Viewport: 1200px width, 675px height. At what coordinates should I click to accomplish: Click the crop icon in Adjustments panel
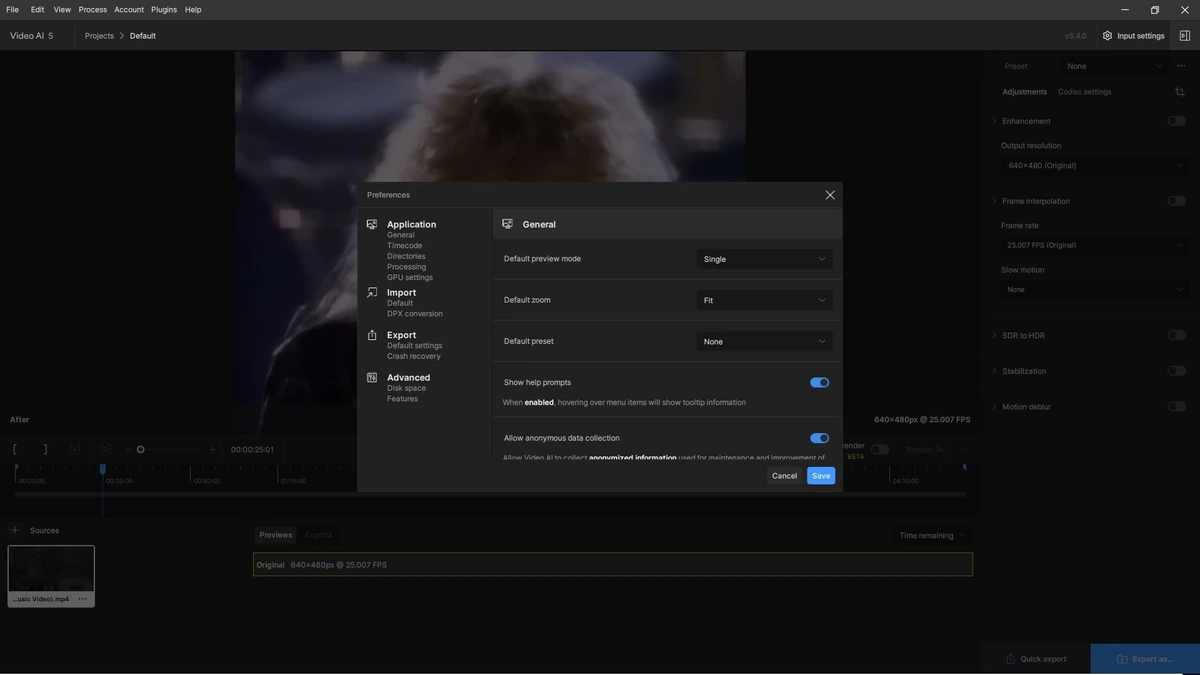(x=1180, y=92)
